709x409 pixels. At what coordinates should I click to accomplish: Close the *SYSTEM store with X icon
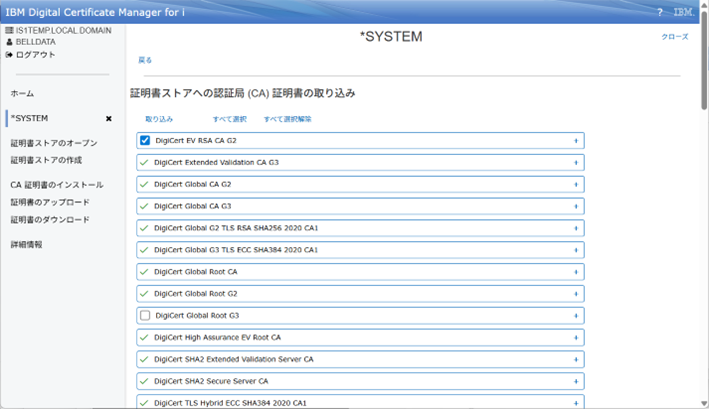109,119
